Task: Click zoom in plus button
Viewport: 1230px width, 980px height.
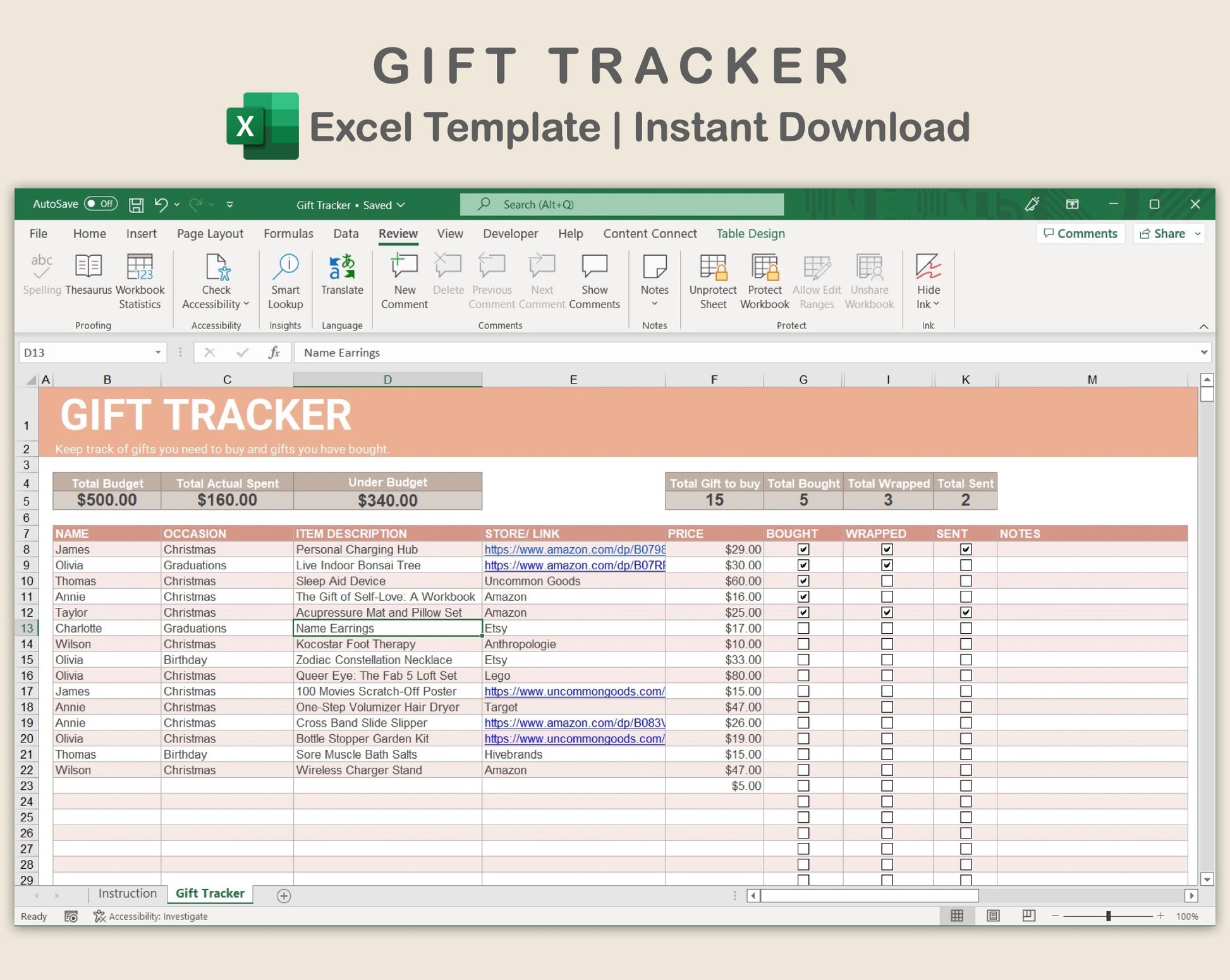Action: pyautogui.click(x=1160, y=916)
